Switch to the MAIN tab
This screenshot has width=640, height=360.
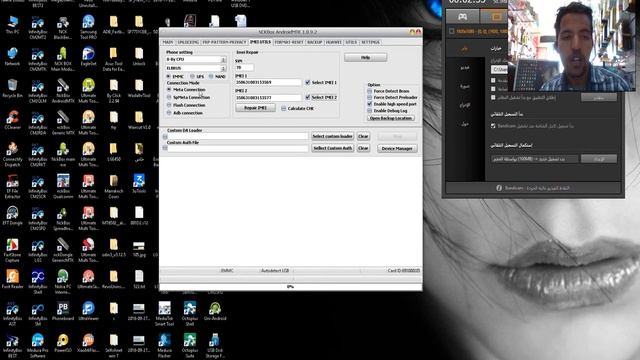coord(168,42)
